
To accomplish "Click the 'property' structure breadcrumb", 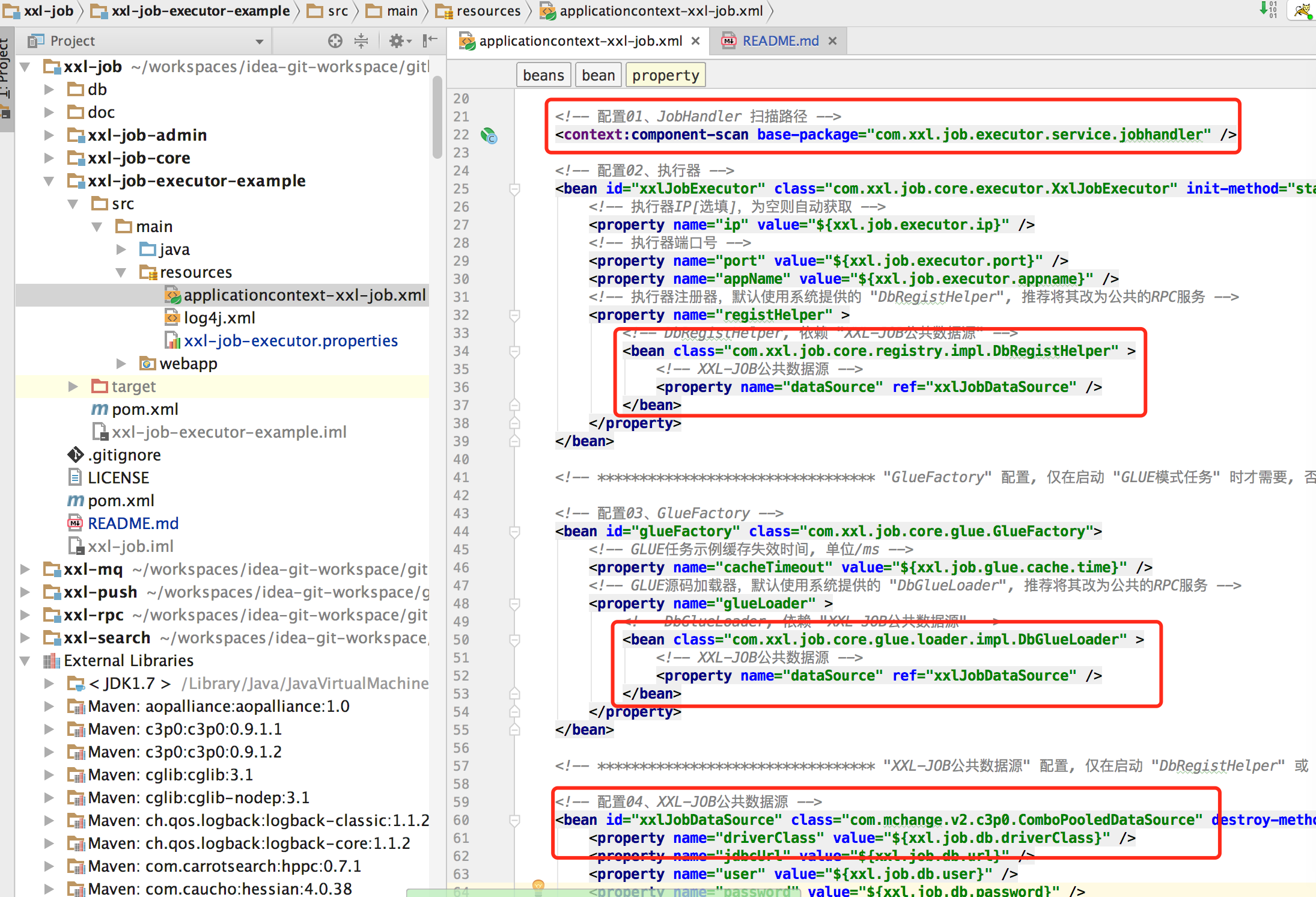I will (x=665, y=75).
